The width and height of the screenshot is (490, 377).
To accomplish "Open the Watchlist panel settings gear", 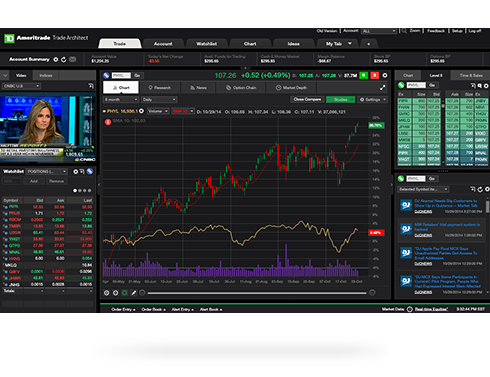I will pos(75,172).
